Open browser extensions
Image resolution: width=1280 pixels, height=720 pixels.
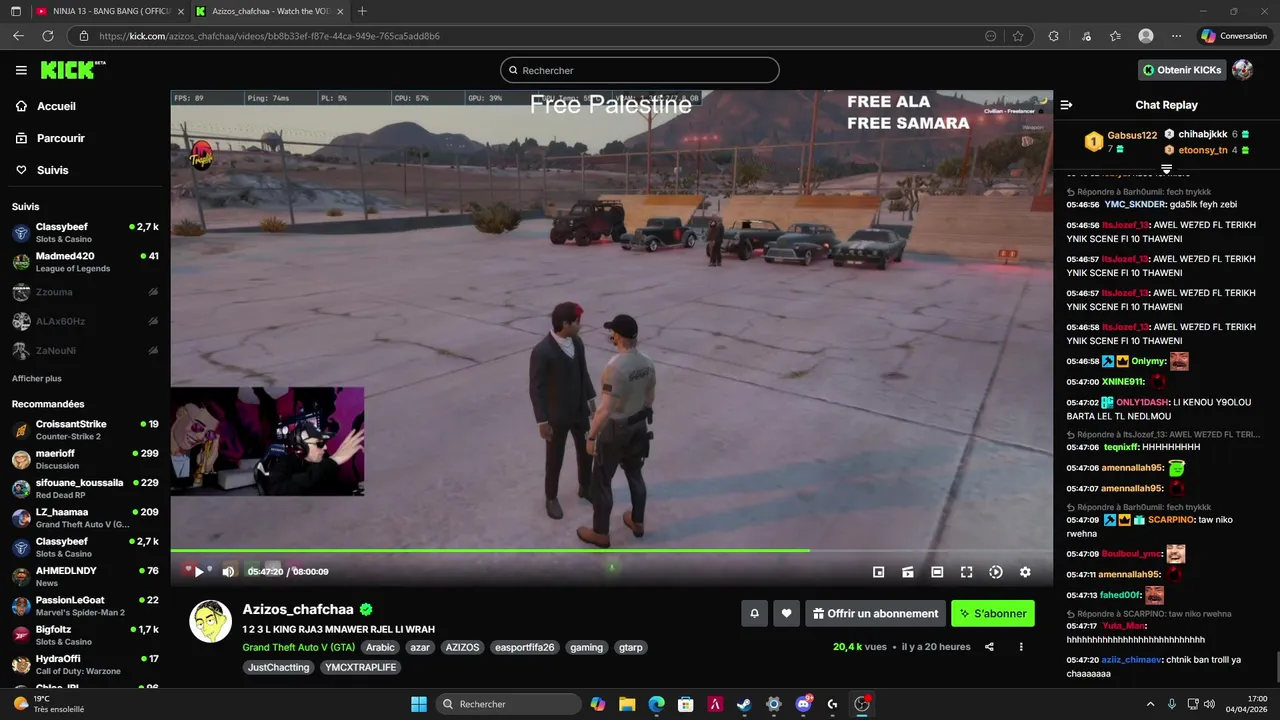(x=1053, y=36)
